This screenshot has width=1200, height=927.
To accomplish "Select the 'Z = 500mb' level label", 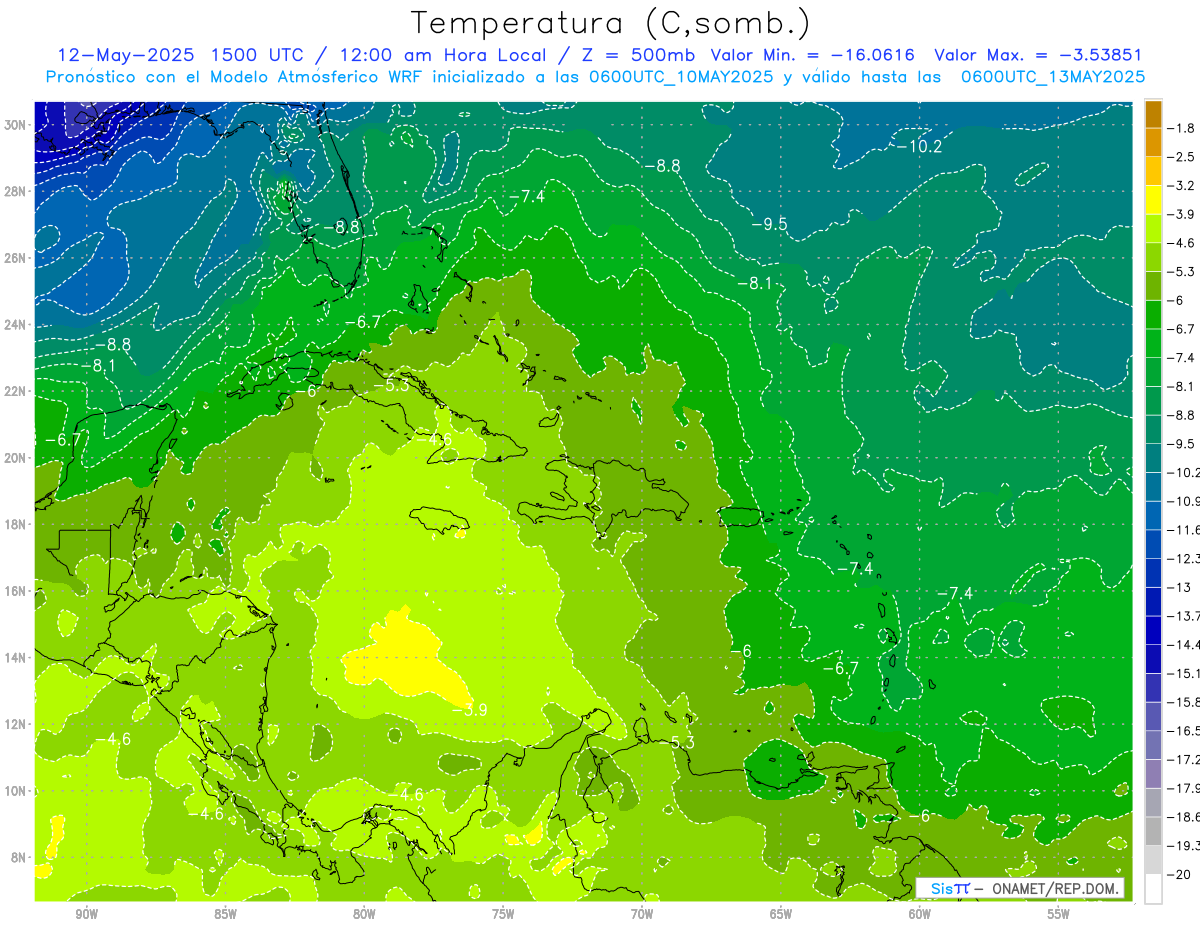I will click(633, 55).
